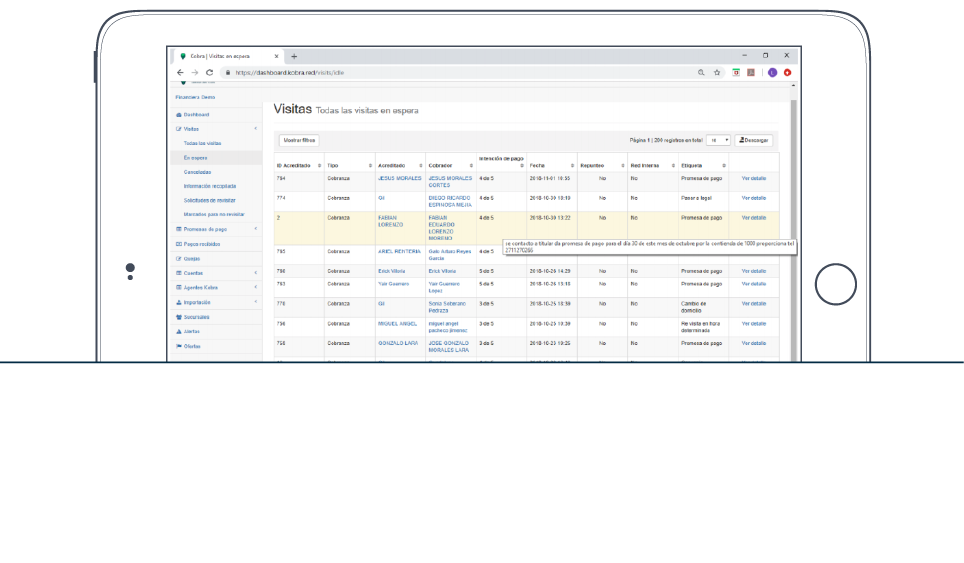Viewport: 964px width, 563px height.
Task: Click the browser profile avatar
Action: click(772, 73)
